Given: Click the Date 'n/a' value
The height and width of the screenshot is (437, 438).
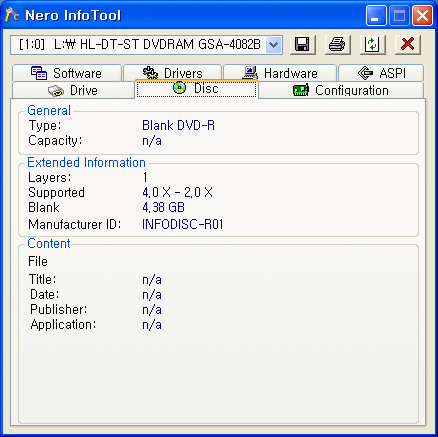Looking at the screenshot, I should pyautogui.click(x=152, y=295).
